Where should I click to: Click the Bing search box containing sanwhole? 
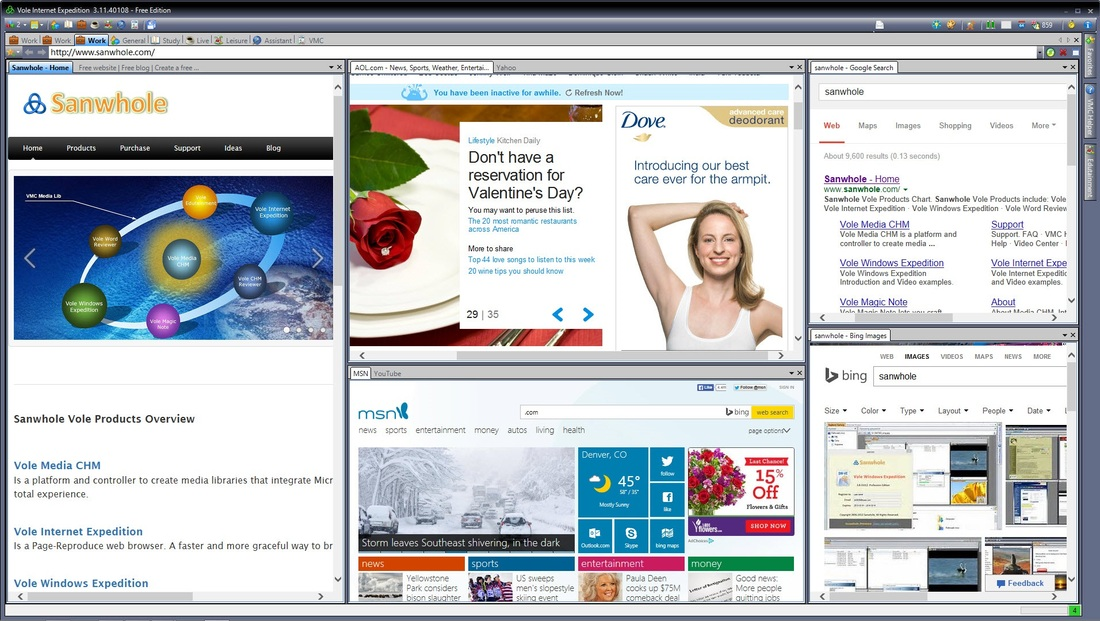[970, 376]
